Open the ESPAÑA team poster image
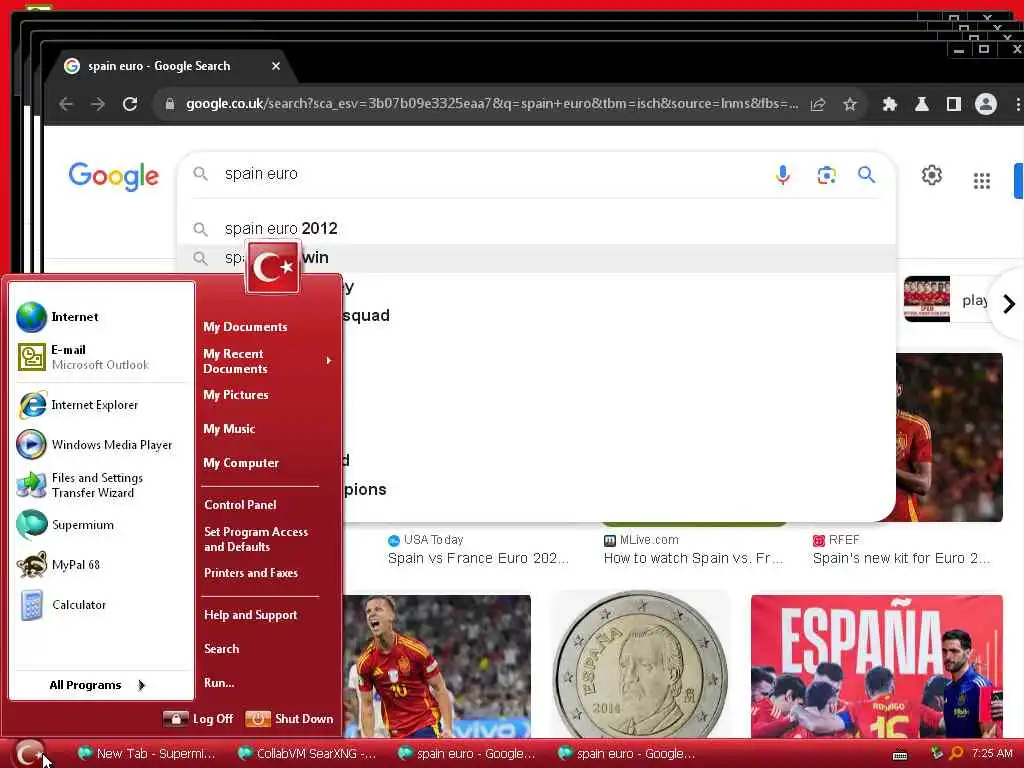This screenshot has height=768, width=1024. pyautogui.click(x=876, y=666)
